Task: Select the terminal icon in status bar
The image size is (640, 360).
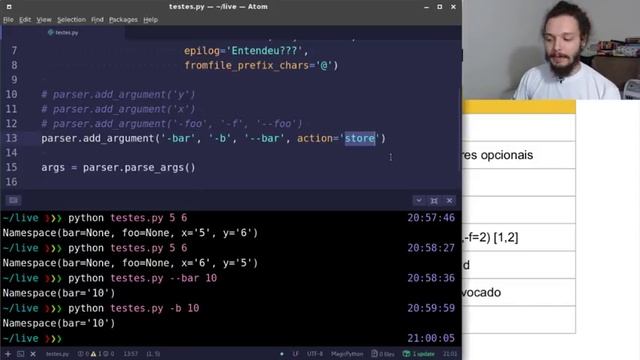Action: coord(20,354)
